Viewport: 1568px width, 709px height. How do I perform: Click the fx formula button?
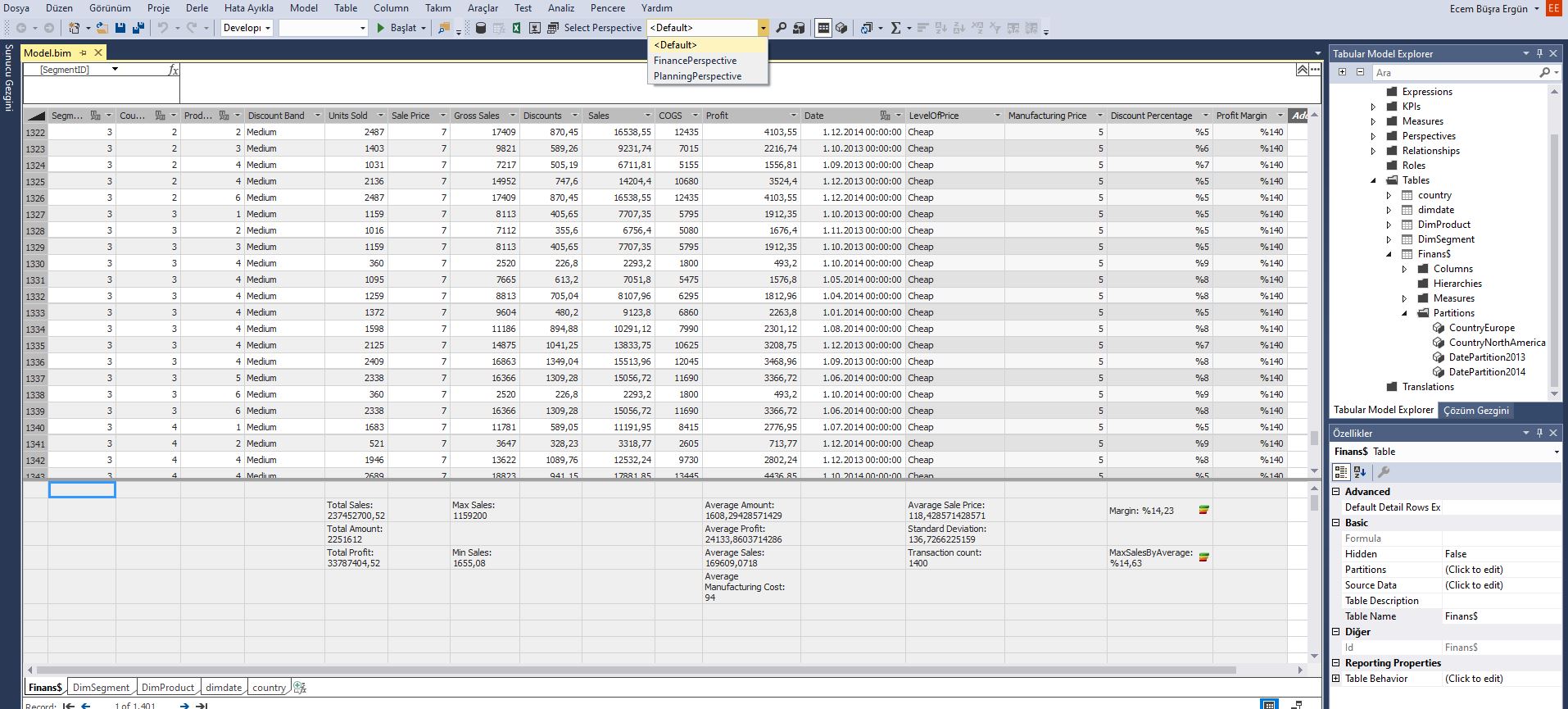[x=173, y=70]
